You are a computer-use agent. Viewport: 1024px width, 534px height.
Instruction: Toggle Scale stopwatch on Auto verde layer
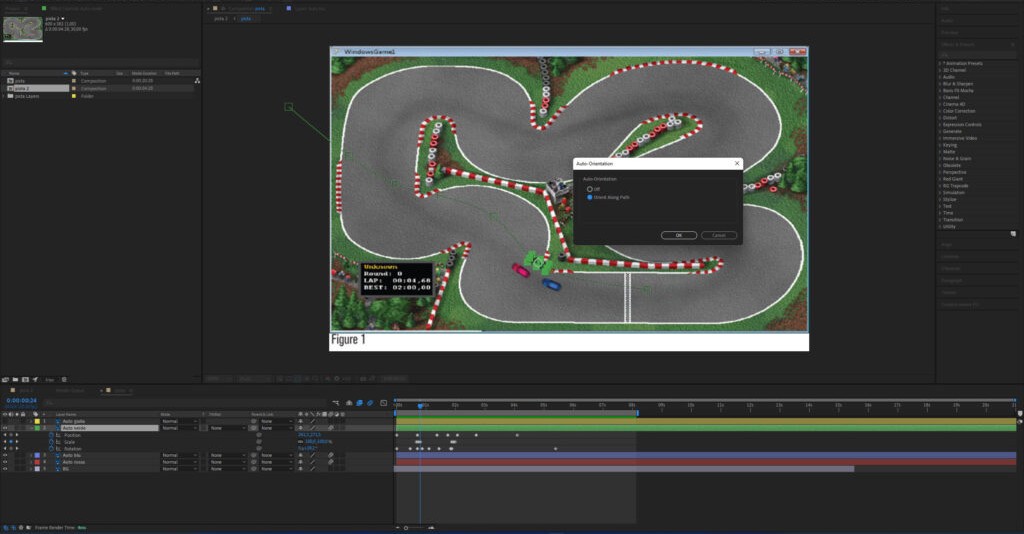pyautogui.click(x=52, y=442)
